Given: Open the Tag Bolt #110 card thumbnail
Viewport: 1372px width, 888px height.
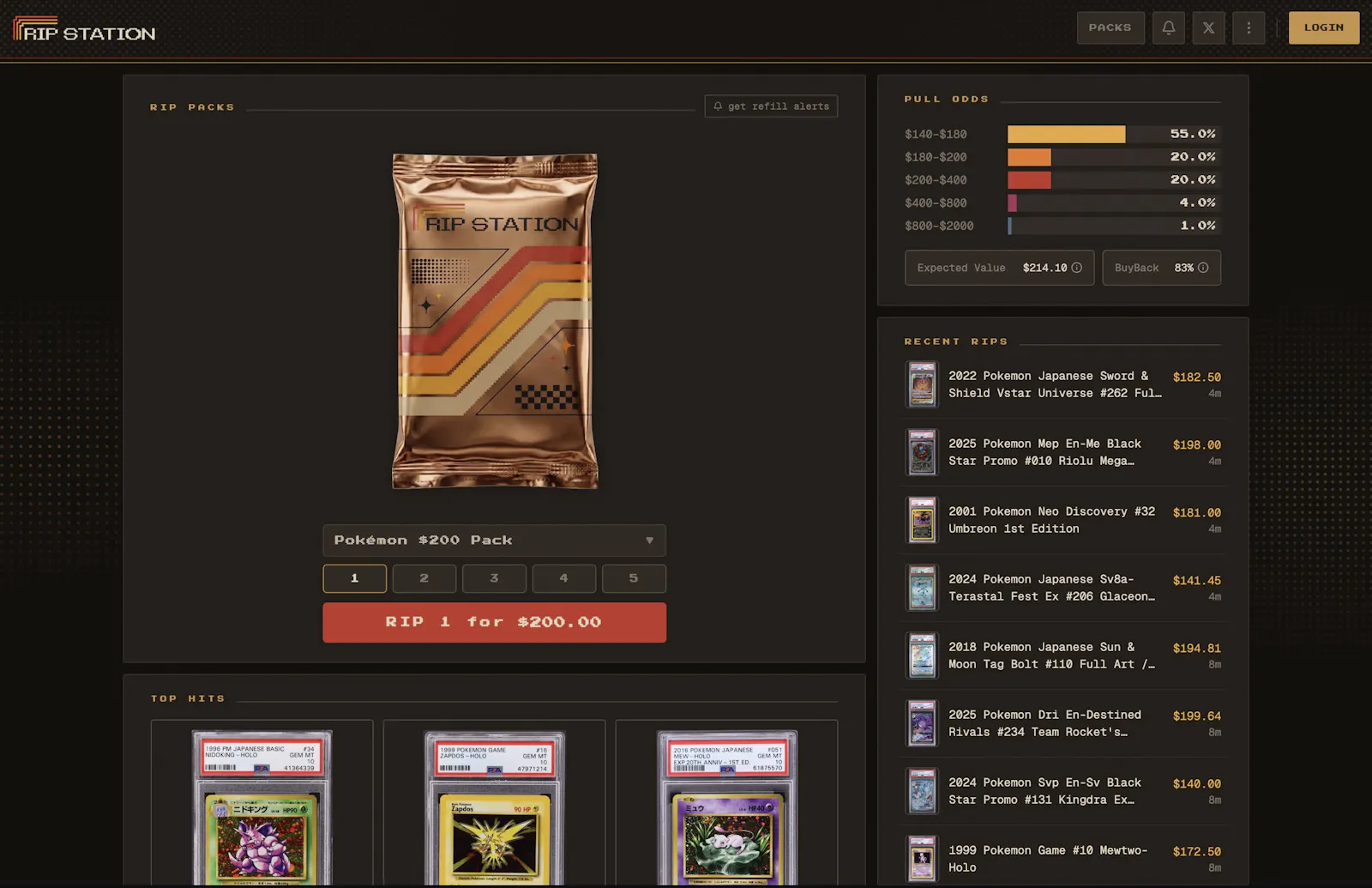Looking at the screenshot, I should pos(922,655).
